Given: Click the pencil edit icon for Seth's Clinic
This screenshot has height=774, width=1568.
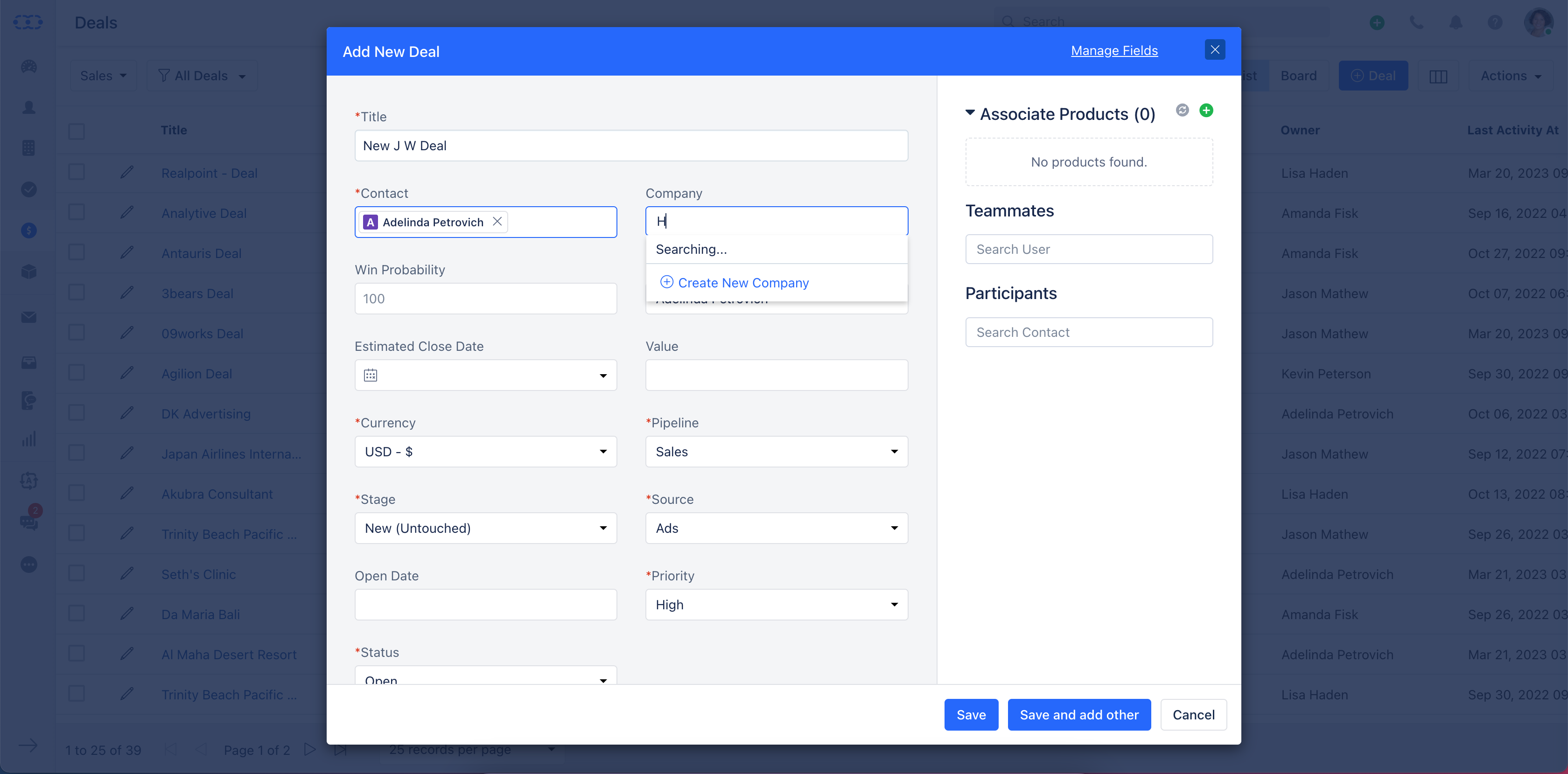Looking at the screenshot, I should click(126, 573).
